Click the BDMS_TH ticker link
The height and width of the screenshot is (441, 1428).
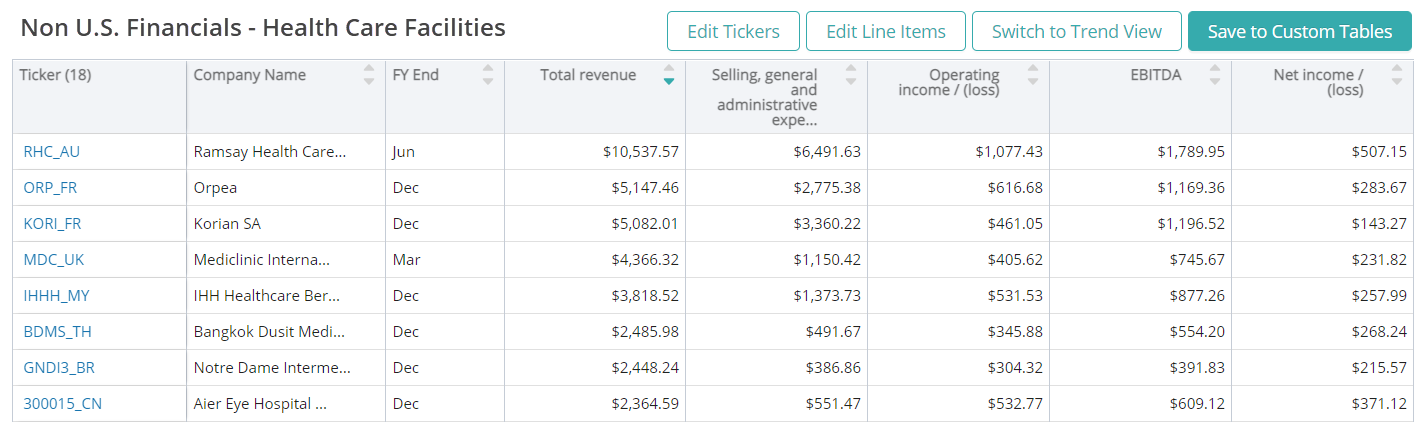[x=57, y=332]
